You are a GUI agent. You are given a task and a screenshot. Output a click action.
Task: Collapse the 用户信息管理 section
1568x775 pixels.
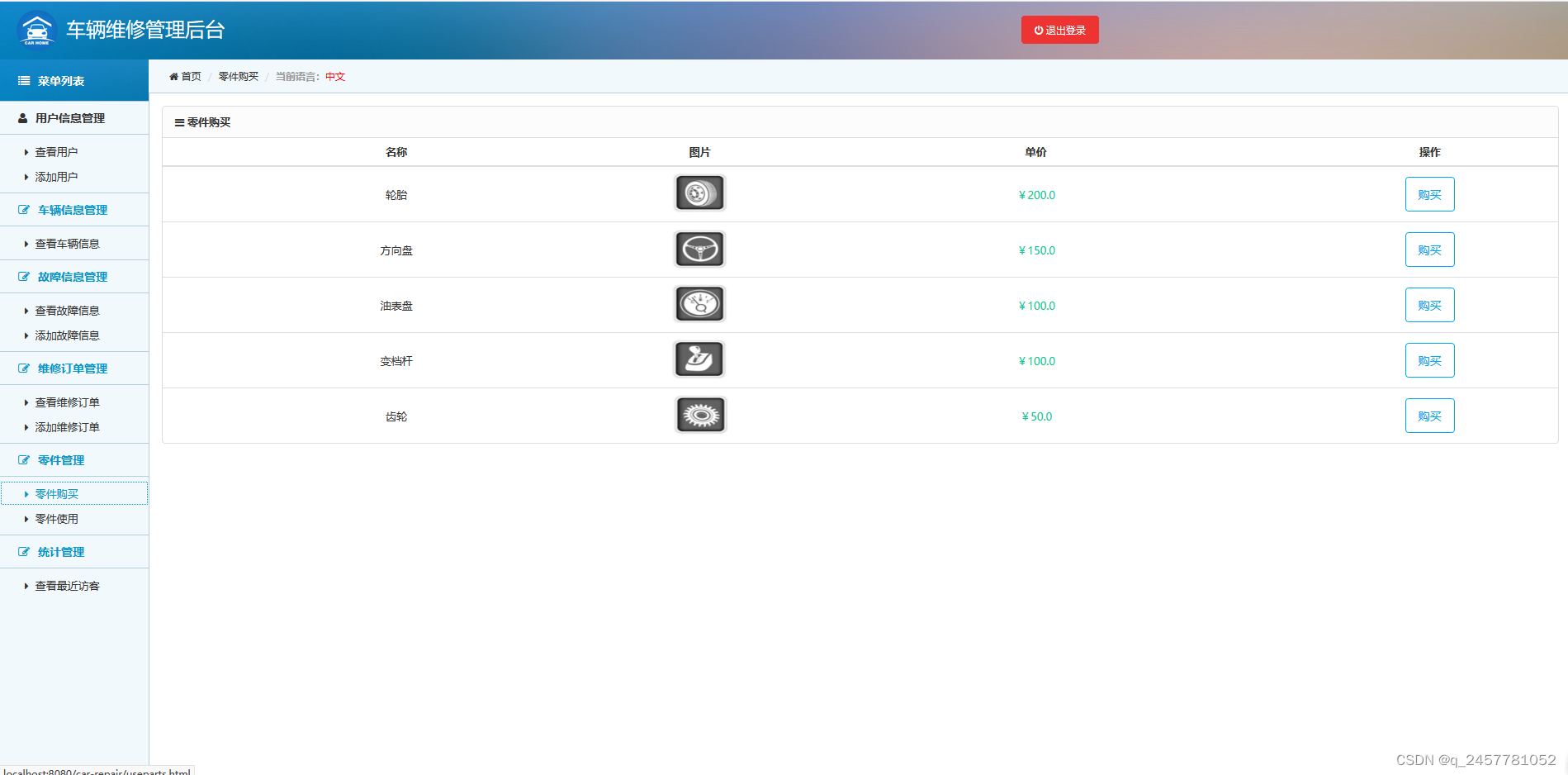pyautogui.click(x=74, y=118)
